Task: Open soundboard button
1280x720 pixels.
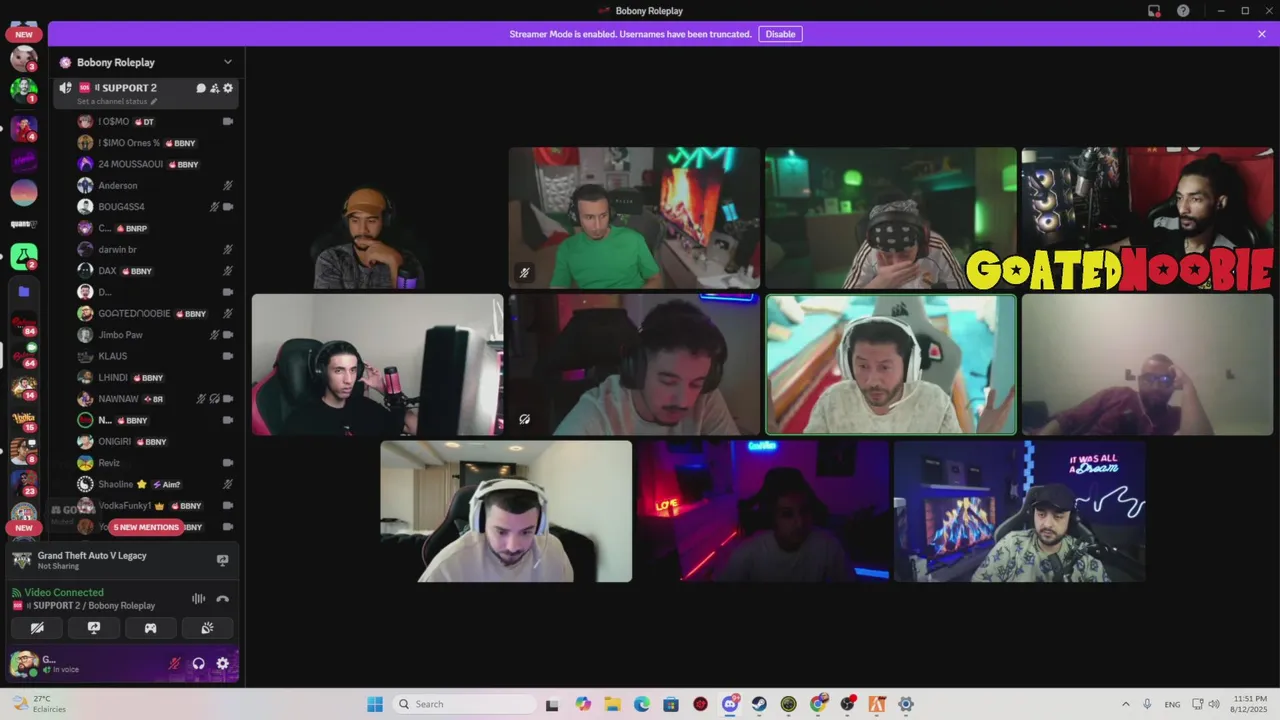Action: (207, 628)
